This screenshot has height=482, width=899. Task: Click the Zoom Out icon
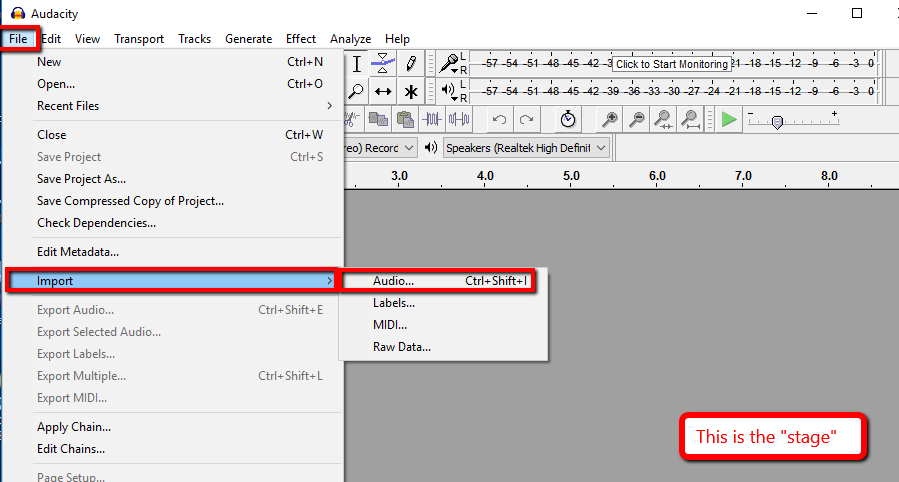click(x=636, y=119)
